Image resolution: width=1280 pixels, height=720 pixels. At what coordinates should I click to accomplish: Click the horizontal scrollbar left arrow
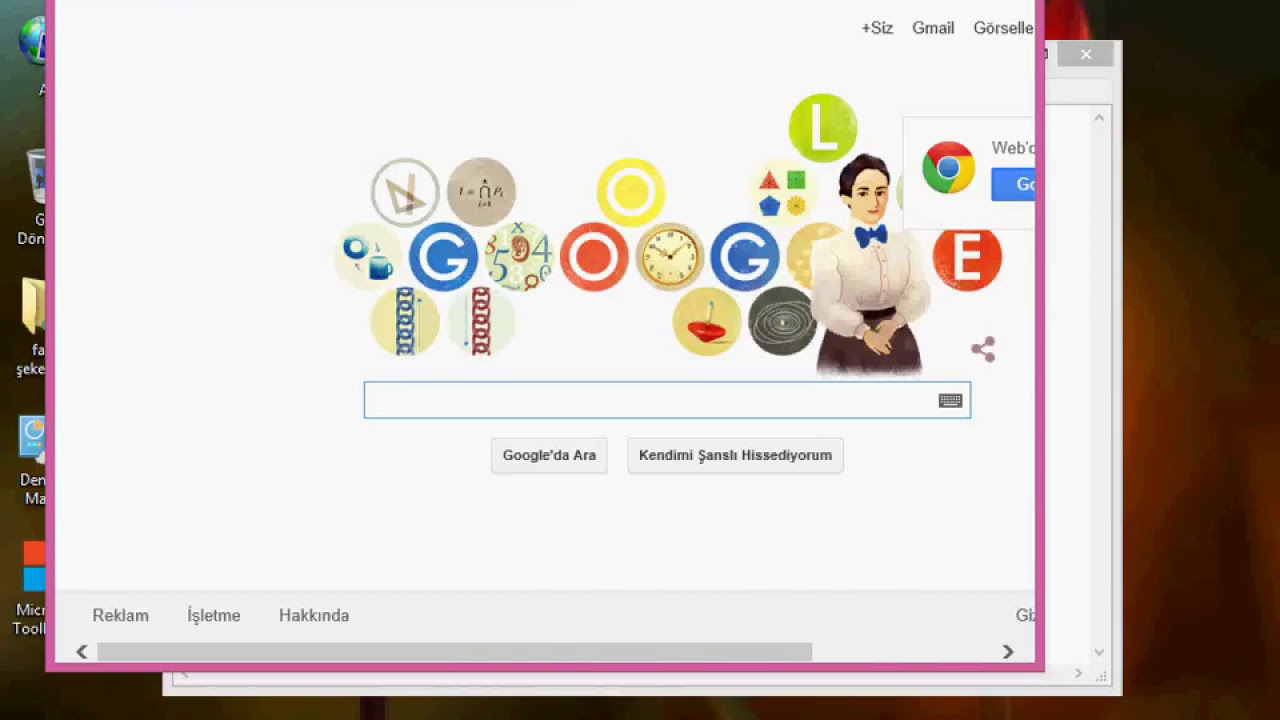[82, 652]
